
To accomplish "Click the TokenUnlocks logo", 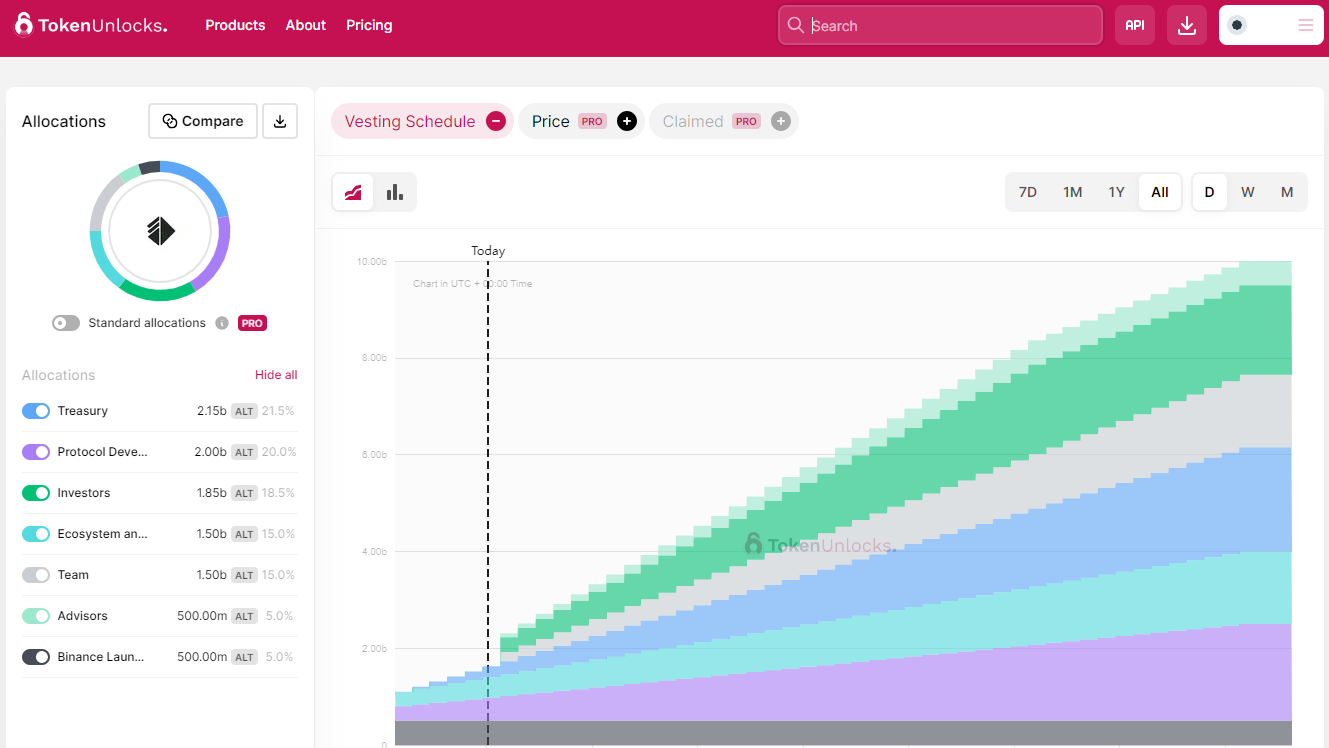I will click(91, 25).
